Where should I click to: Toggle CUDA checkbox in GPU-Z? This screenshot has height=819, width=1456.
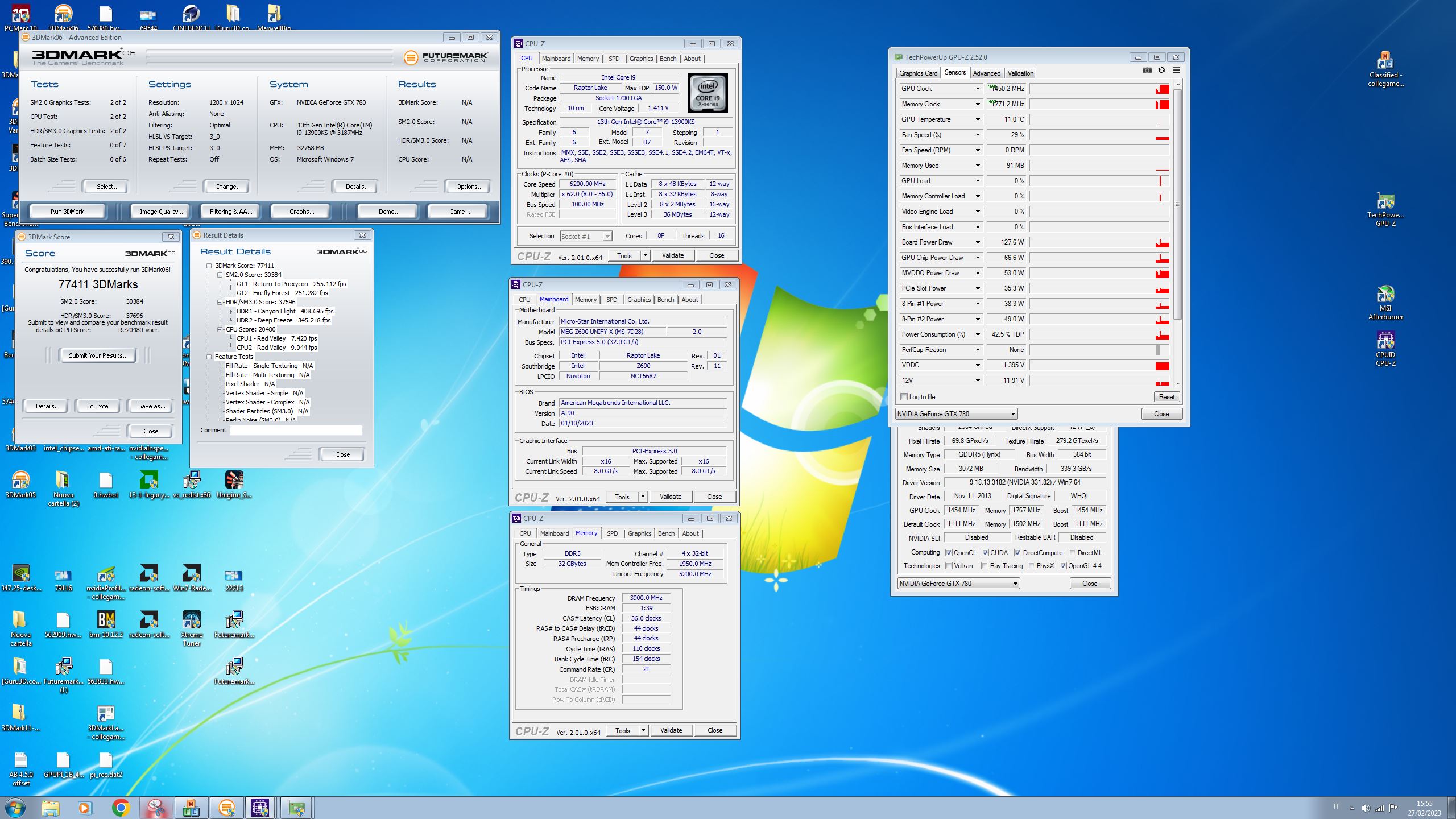985,553
